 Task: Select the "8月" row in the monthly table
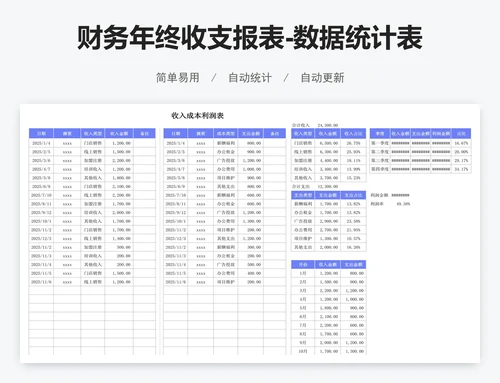tap(329, 334)
